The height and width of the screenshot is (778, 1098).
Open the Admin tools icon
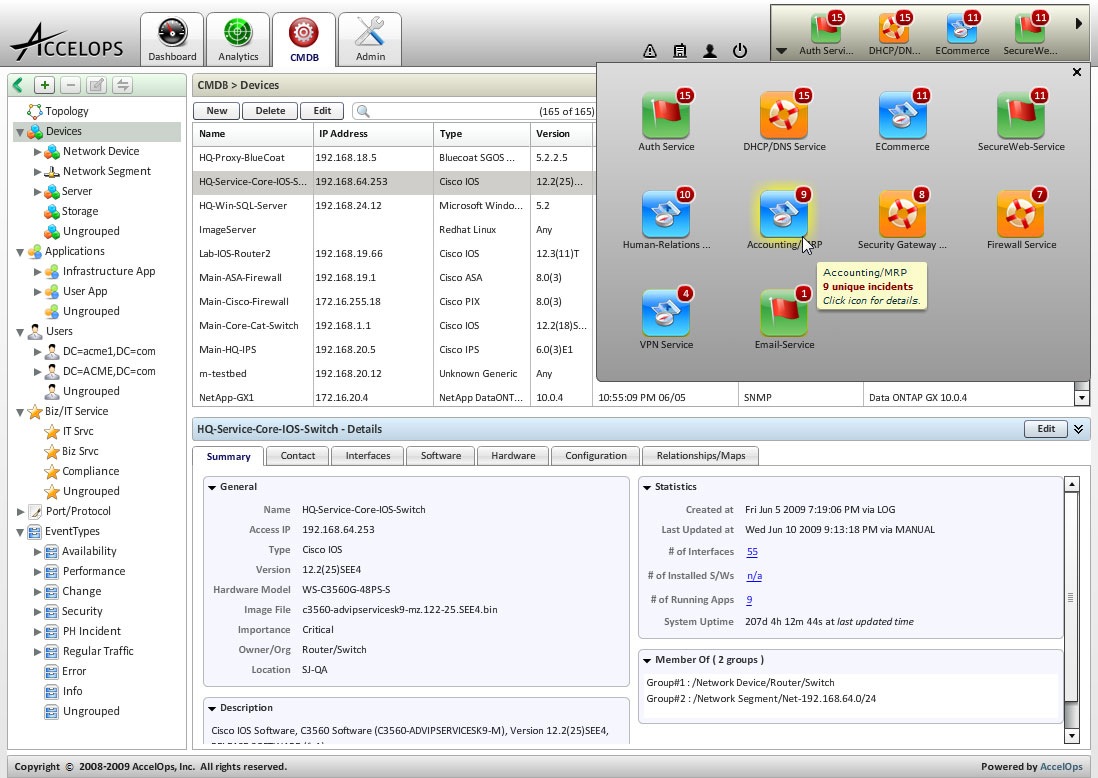[370, 34]
